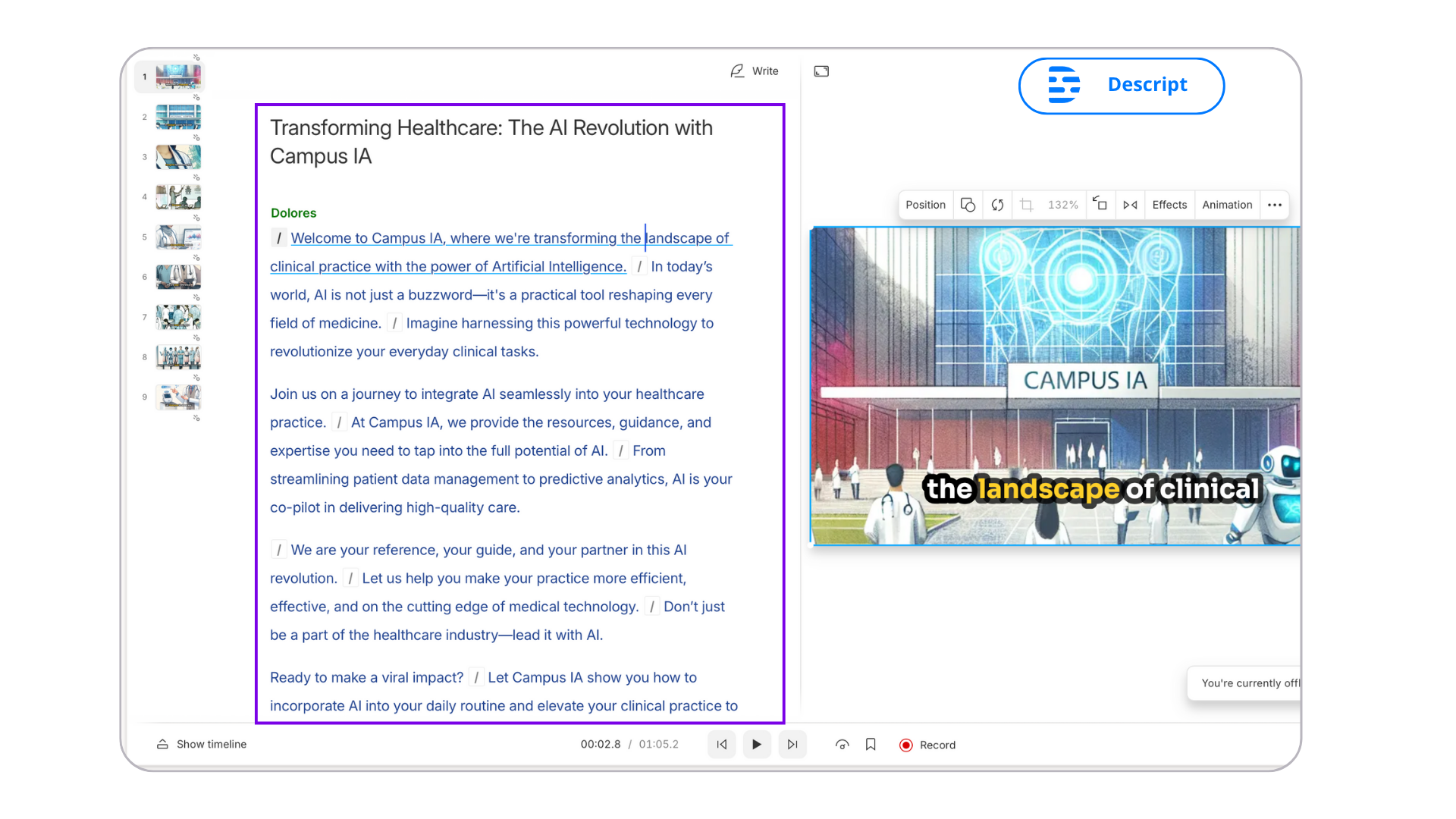Open the Position settings

point(925,205)
